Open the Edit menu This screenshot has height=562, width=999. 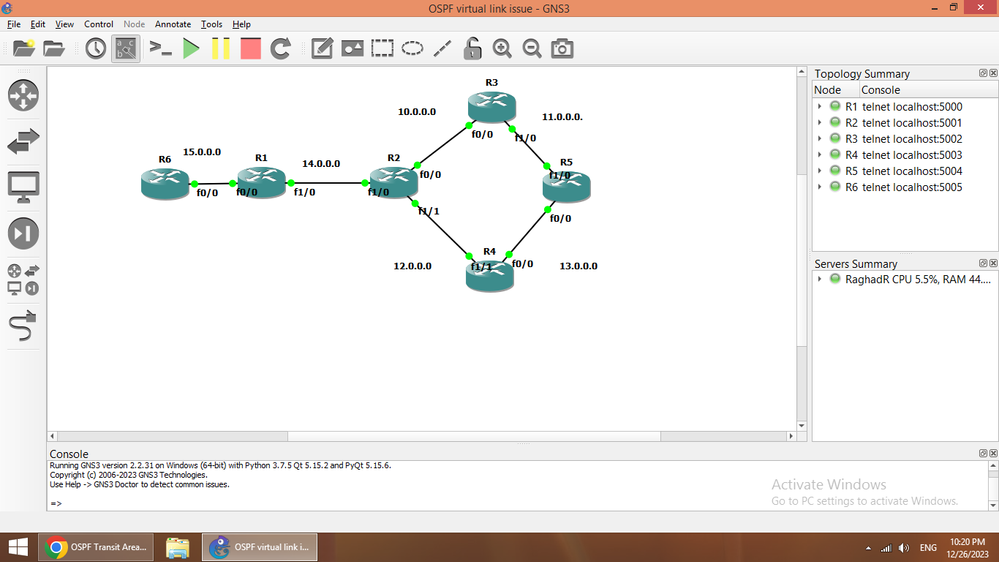[38, 24]
